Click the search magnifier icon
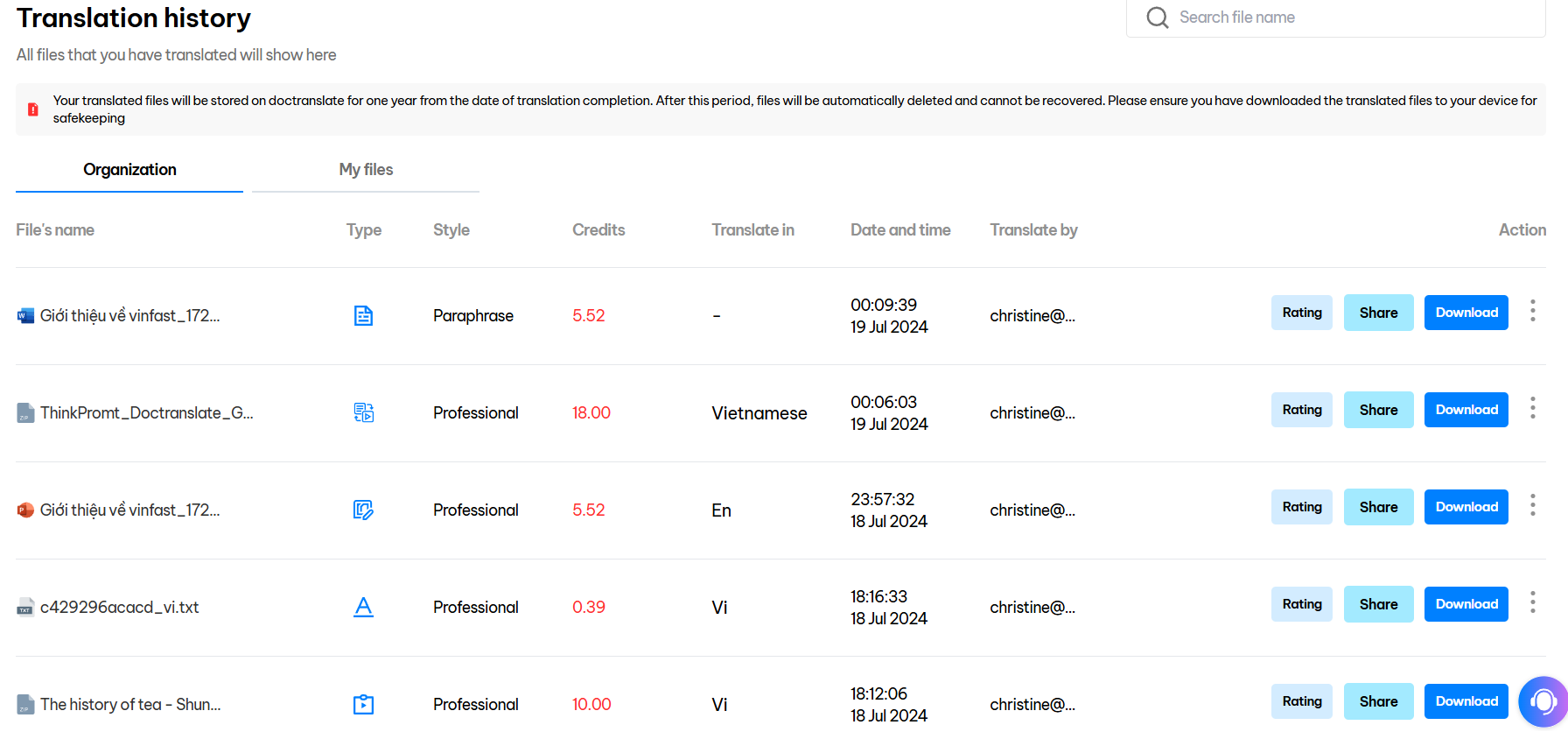The image size is (1568, 746). [1157, 18]
